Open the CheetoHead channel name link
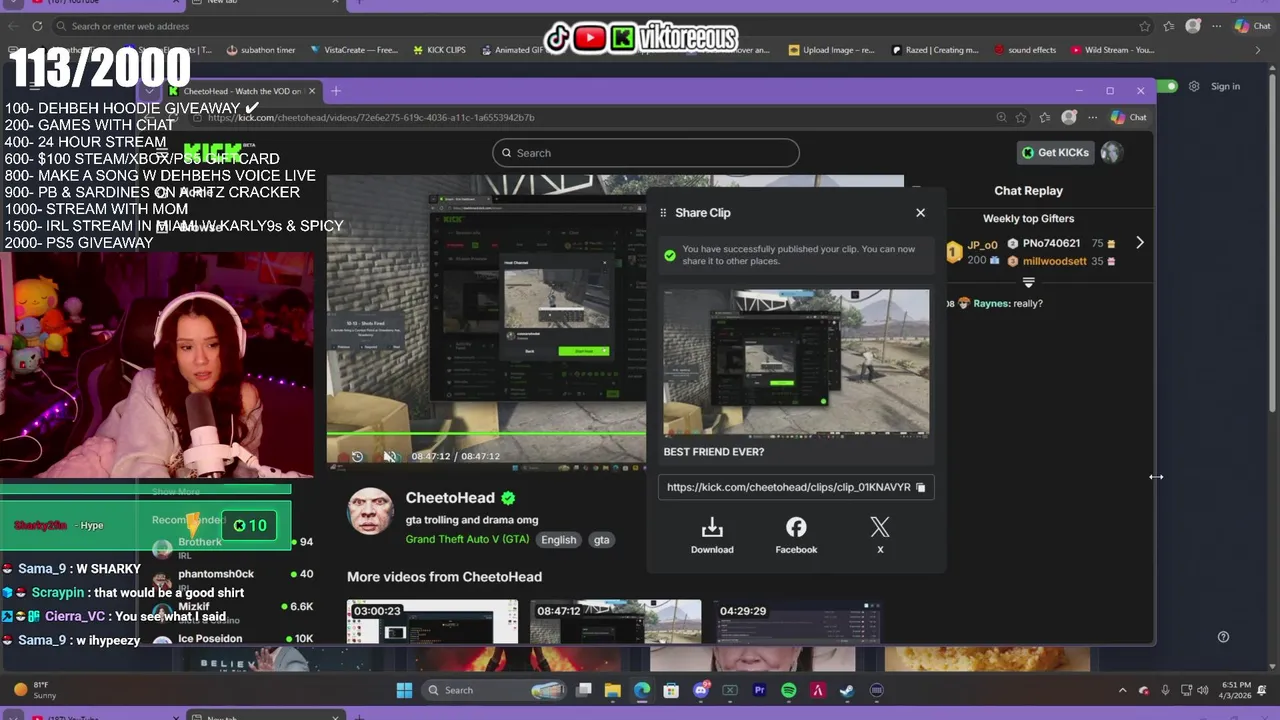The height and width of the screenshot is (720, 1280). pyautogui.click(x=450, y=498)
